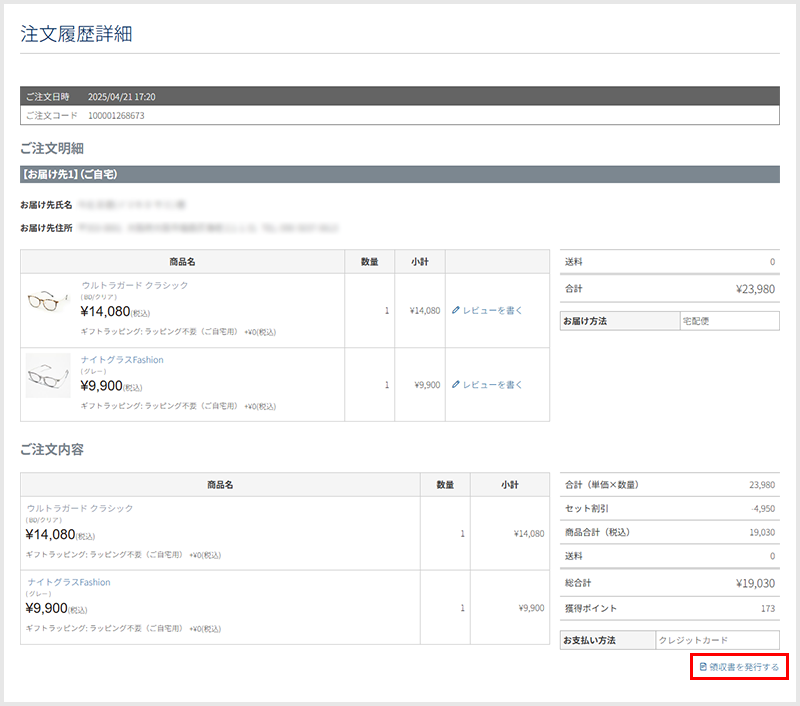Viewport: 800px width, 706px height.
Task: Open ウルトラガード クラシック name in ご注文明細 table
Action: pyautogui.click(x=134, y=286)
